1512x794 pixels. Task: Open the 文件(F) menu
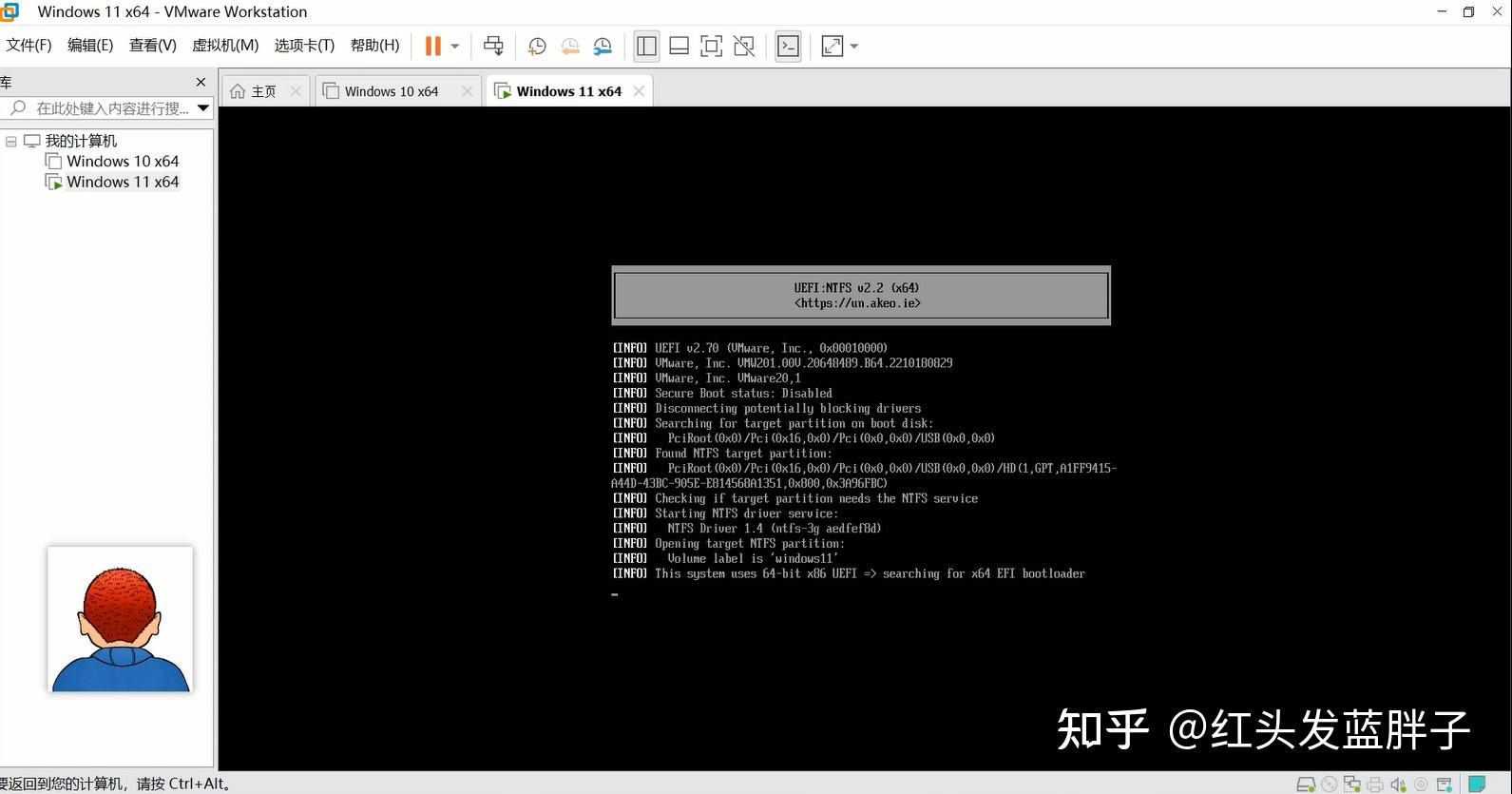click(29, 46)
